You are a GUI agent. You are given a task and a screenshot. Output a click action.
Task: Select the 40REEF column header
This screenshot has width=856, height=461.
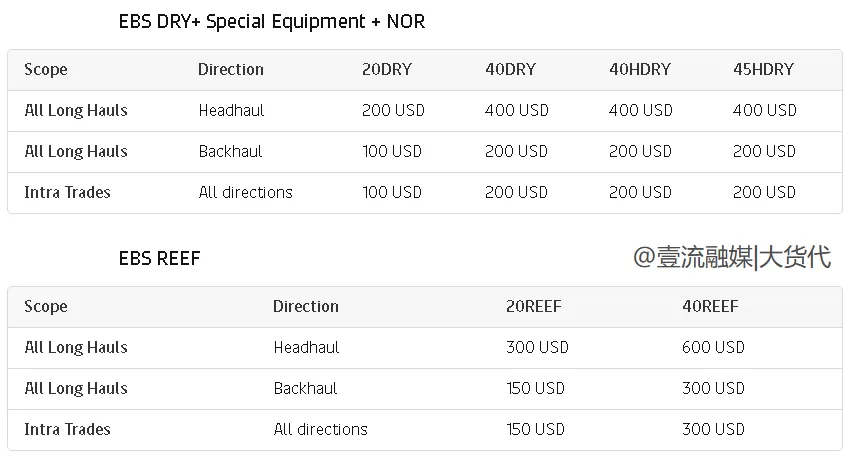(x=710, y=307)
